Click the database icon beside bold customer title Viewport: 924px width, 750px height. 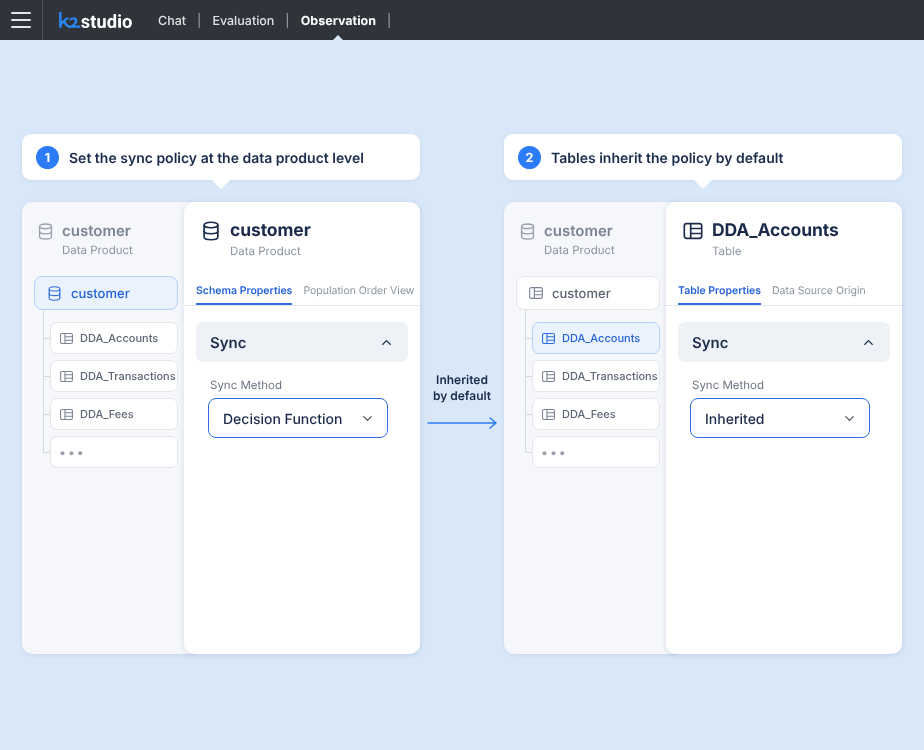coord(211,231)
